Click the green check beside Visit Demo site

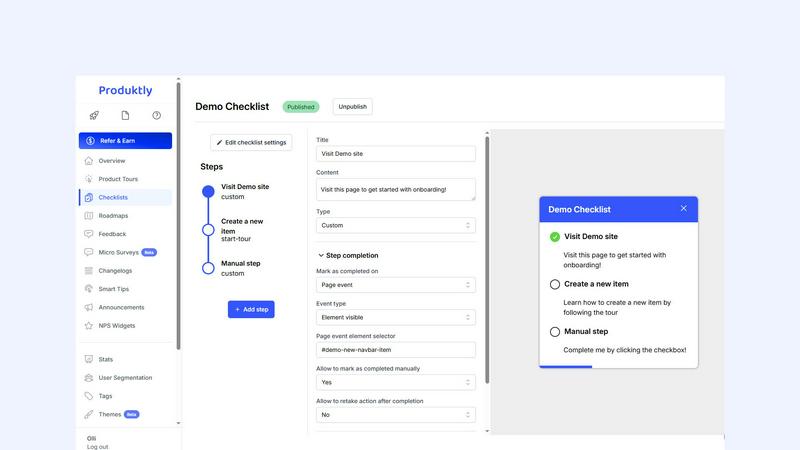[555, 237]
